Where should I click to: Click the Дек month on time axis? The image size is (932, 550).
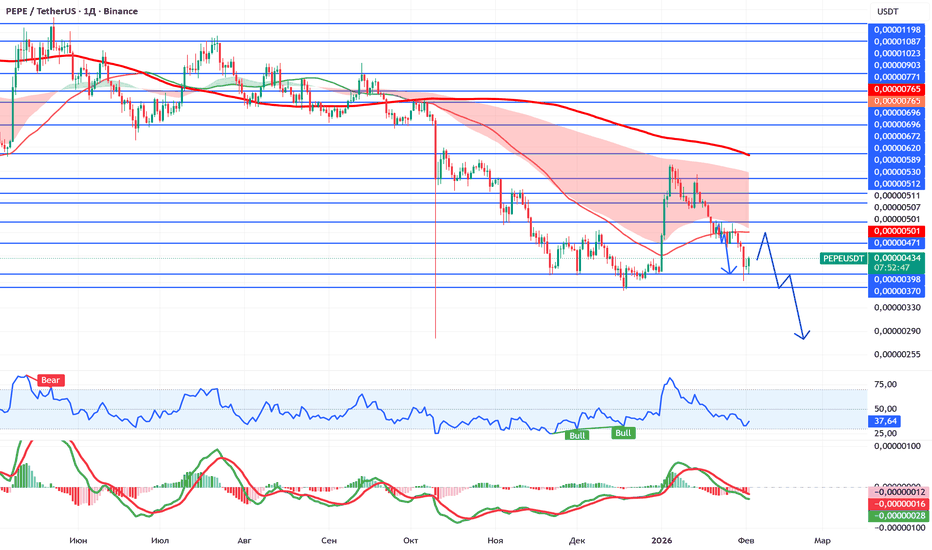point(577,540)
